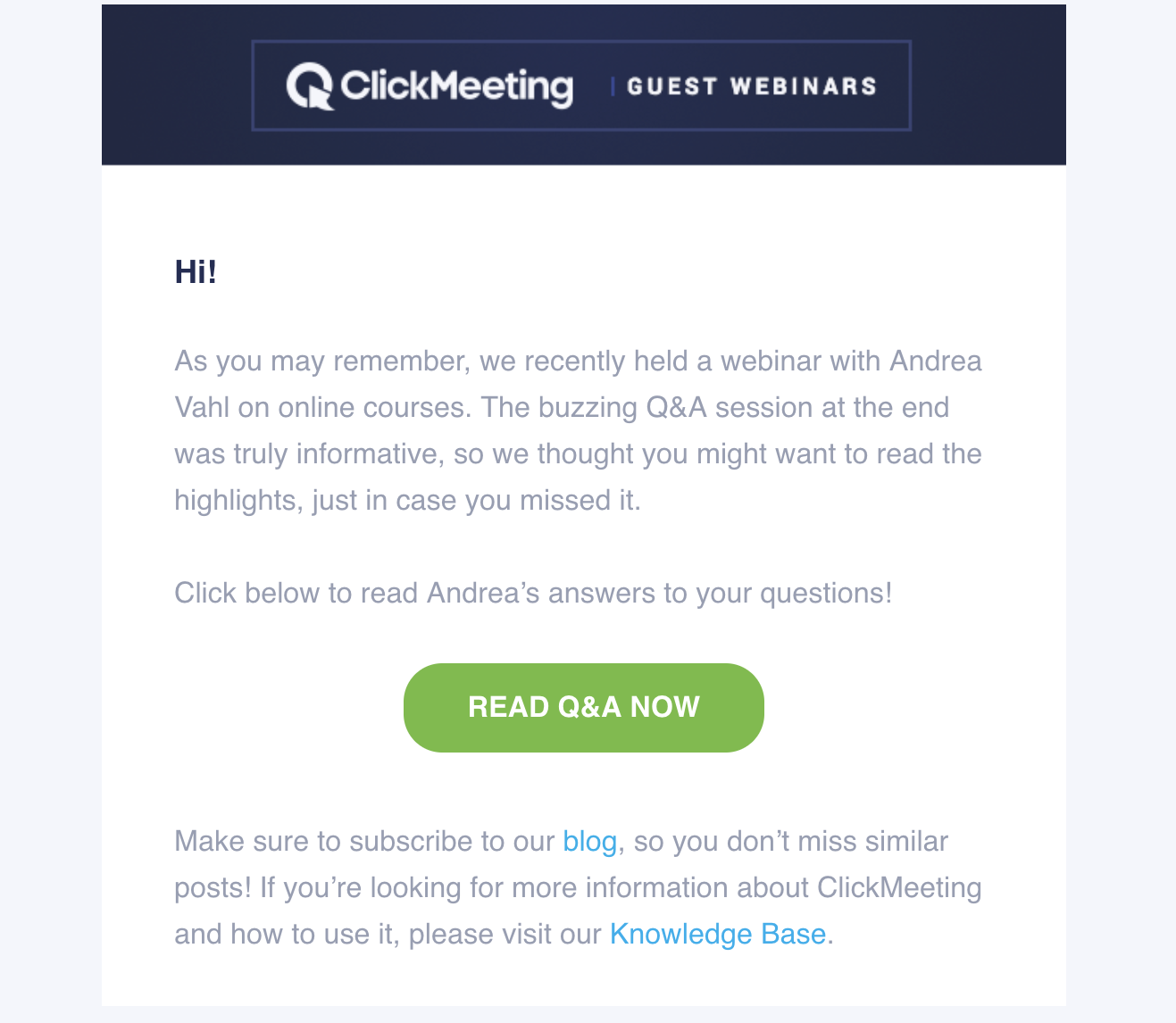Click the ClickMeeting cursor logo icon
The height and width of the screenshot is (1023, 1176).
[309, 87]
